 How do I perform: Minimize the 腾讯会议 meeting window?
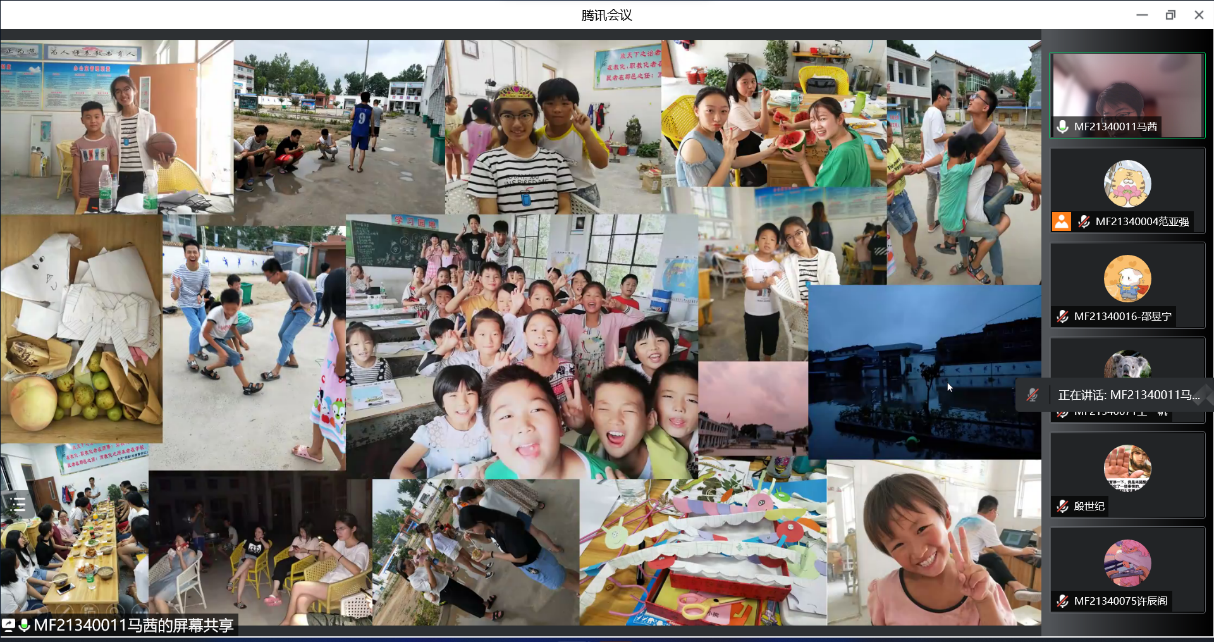point(1141,15)
